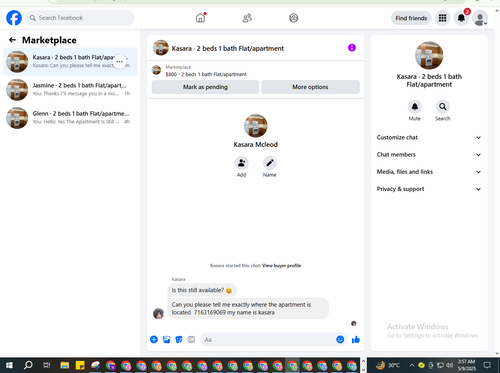The height and width of the screenshot is (373, 500).
Task: Click Kasara's avatar beside messages
Action: pyautogui.click(x=158, y=314)
